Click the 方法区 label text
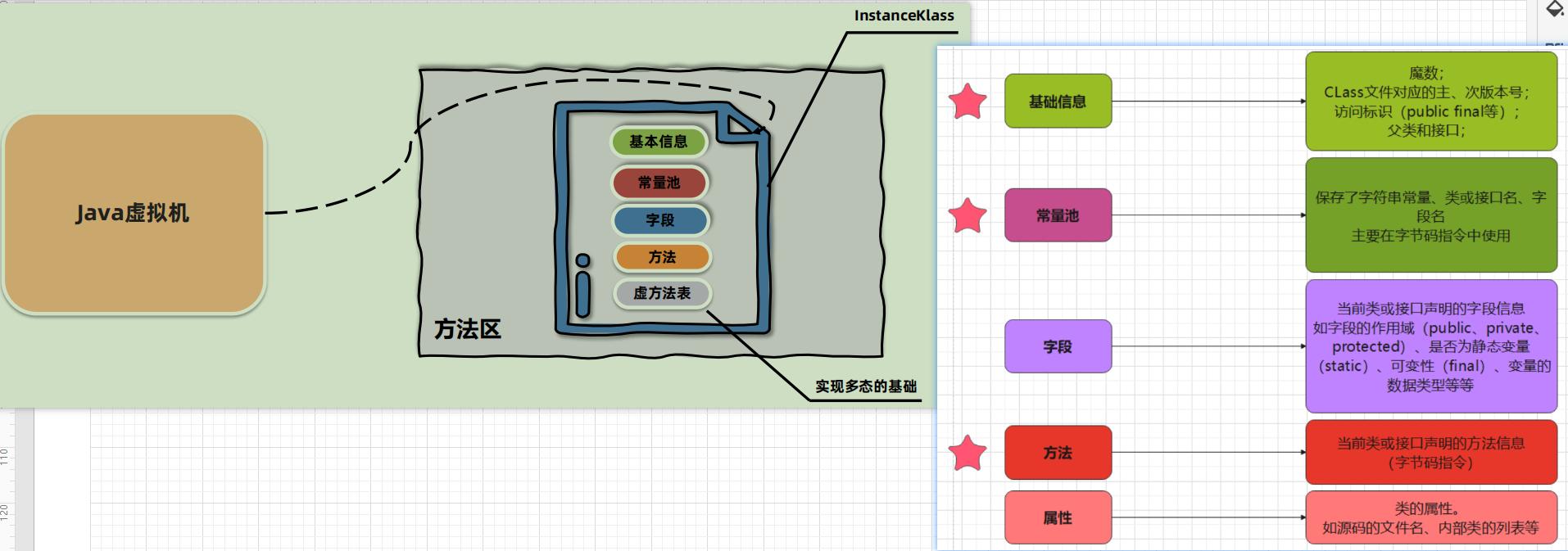This screenshot has width=1568, height=551. click(x=468, y=329)
